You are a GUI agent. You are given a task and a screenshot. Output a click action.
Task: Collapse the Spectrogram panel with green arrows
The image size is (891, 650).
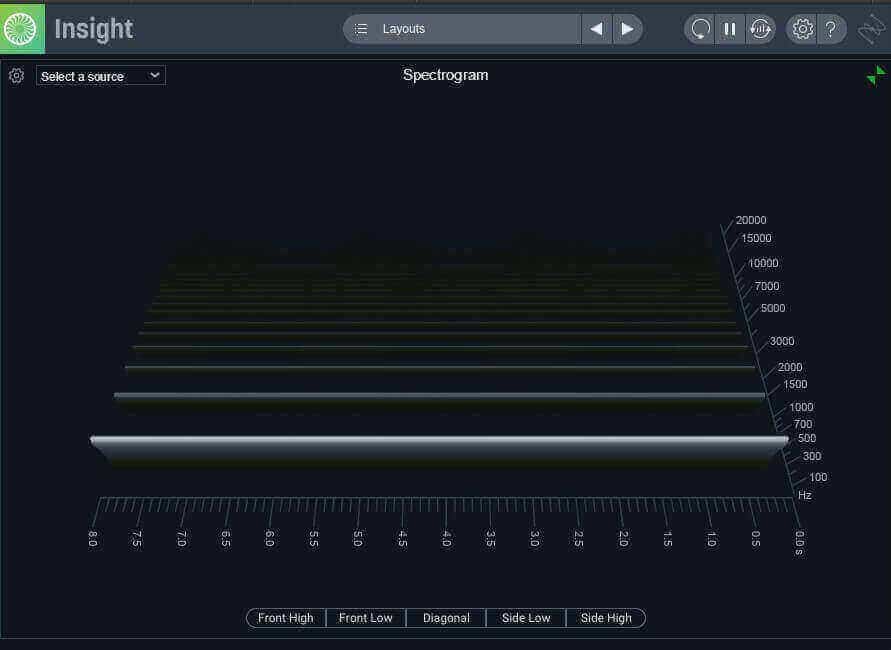(876, 76)
